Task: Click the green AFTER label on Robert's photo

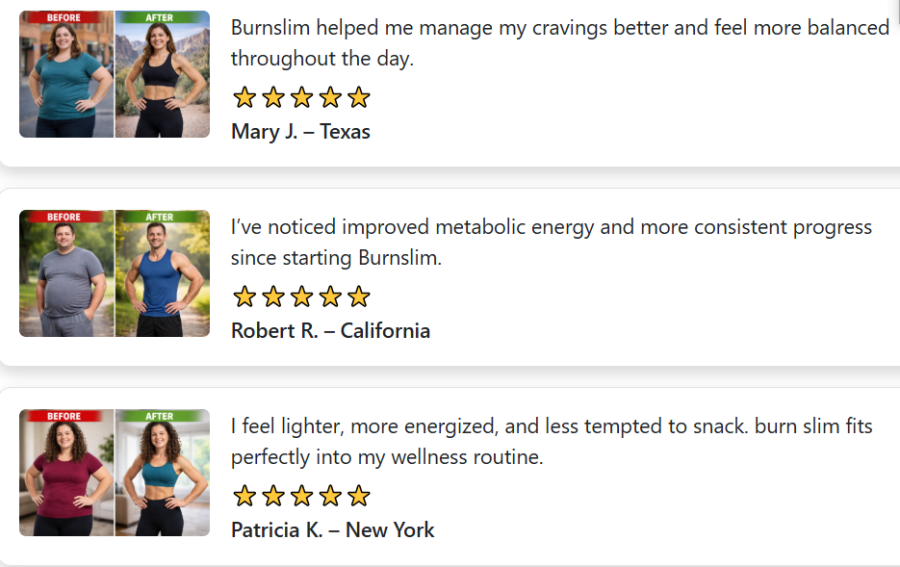Action: 160,217
